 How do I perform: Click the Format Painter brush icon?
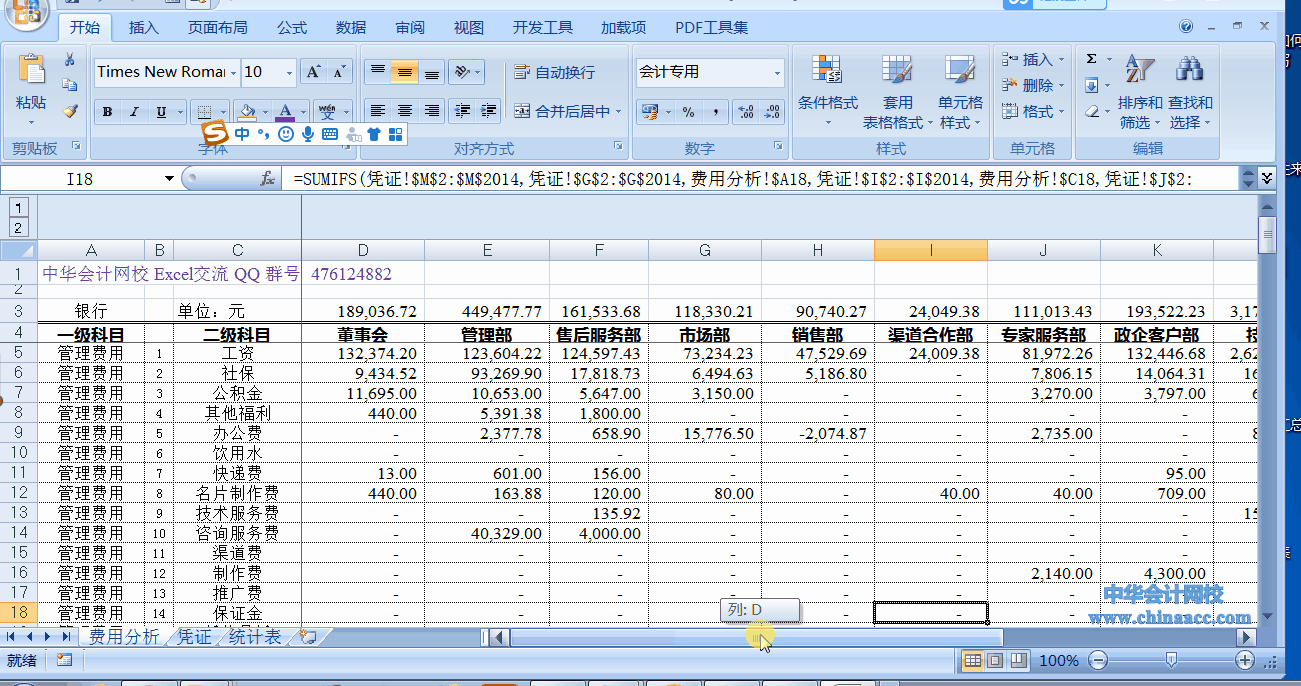70,111
